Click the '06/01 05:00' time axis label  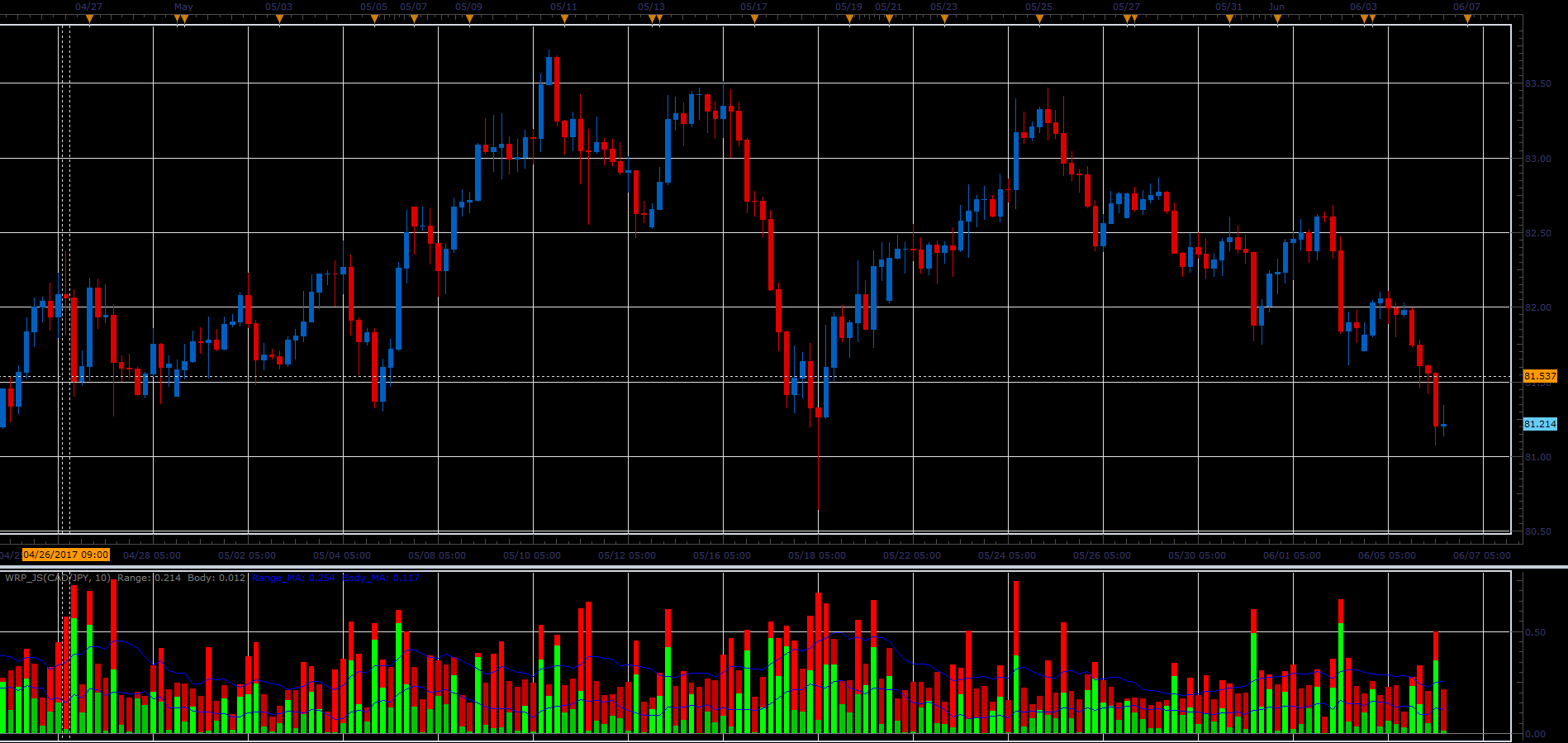[x=1292, y=555]
